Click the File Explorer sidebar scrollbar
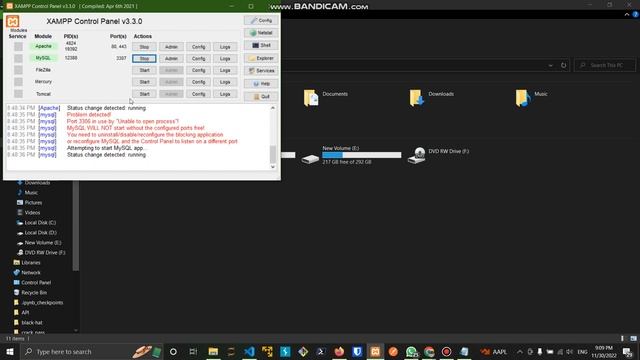The image size is (640, 360). pyautogui.click(x=76, y=226)
